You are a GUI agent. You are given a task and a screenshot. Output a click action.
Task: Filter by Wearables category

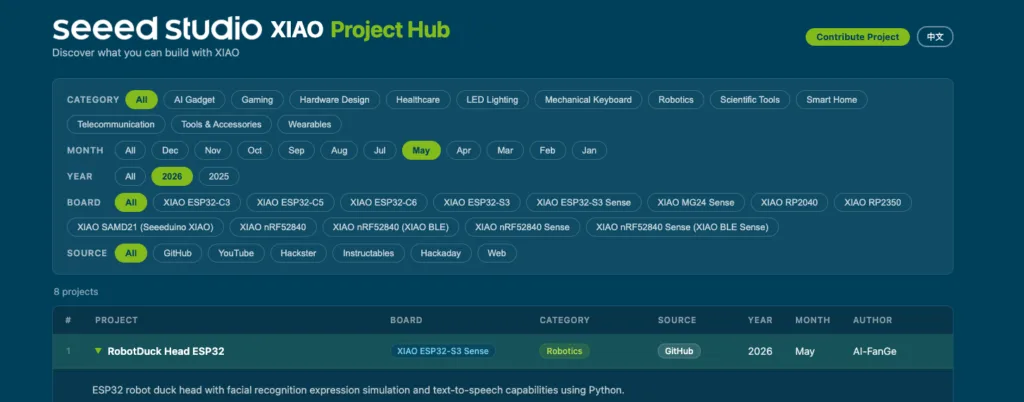point(310,124)
